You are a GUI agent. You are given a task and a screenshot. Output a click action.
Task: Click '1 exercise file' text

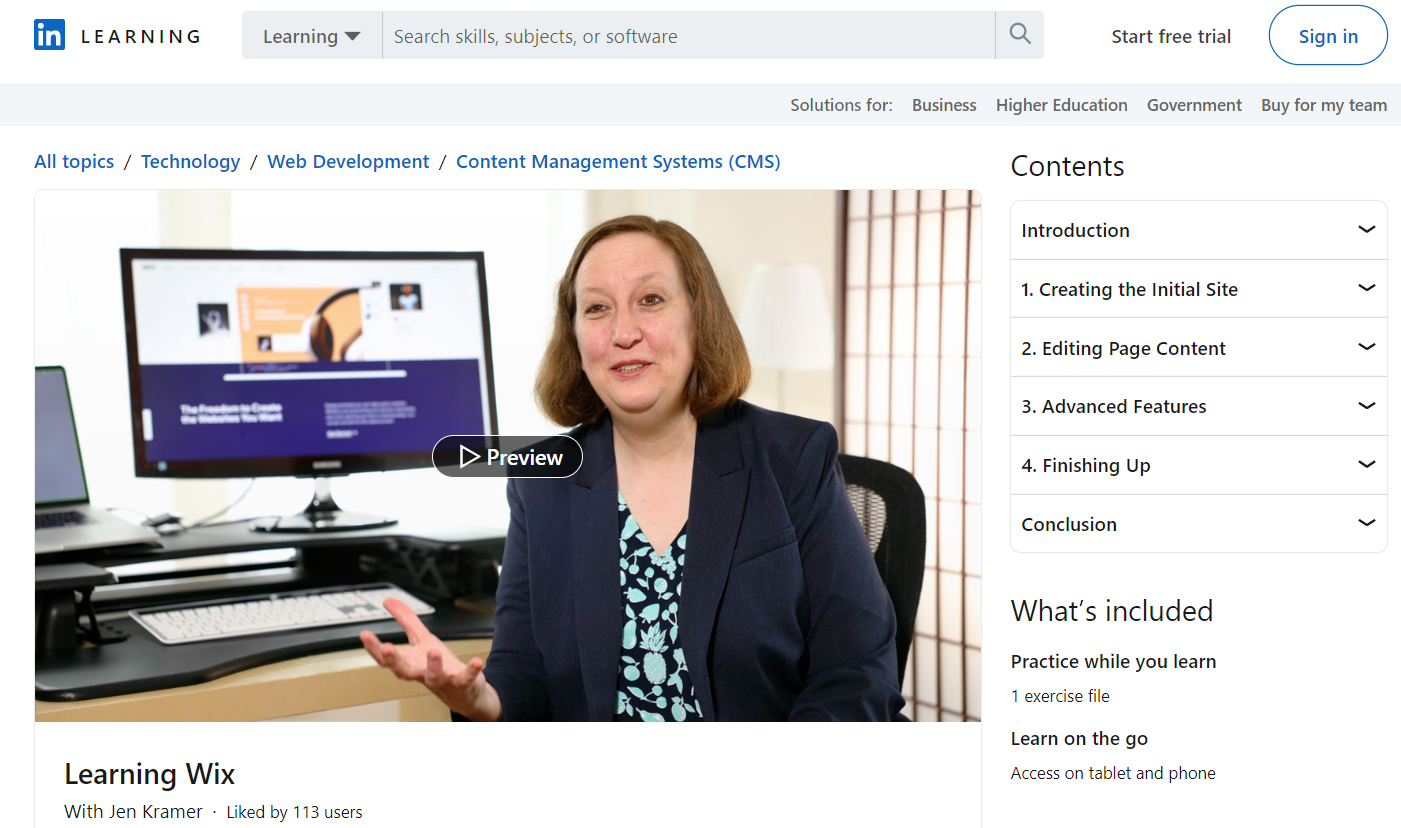coord(1060,696)
